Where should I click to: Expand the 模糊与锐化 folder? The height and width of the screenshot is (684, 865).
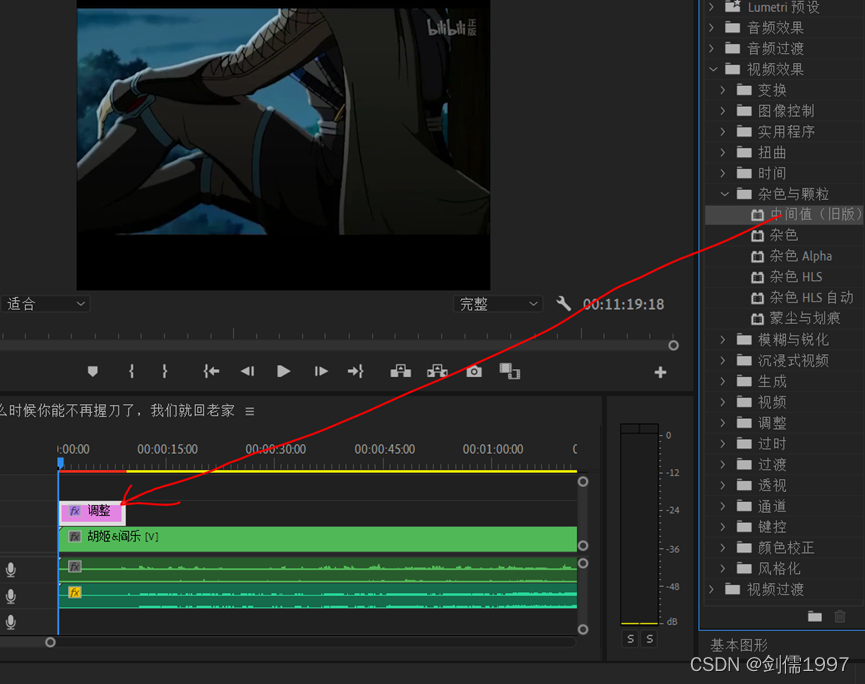tap(723, 340)
